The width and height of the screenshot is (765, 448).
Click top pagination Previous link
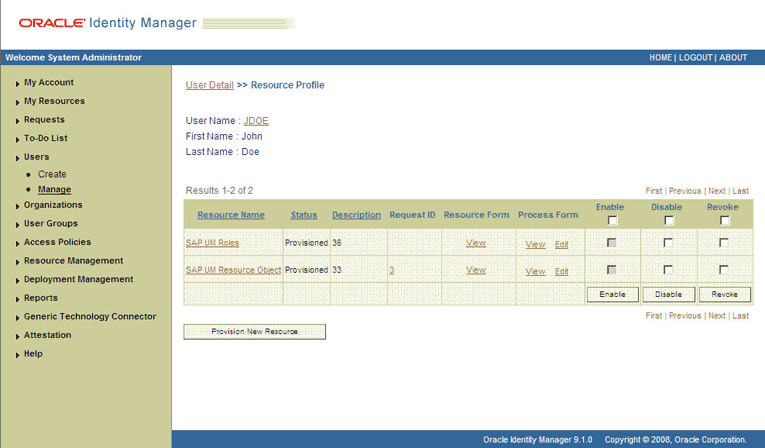[x=685, y=191]
